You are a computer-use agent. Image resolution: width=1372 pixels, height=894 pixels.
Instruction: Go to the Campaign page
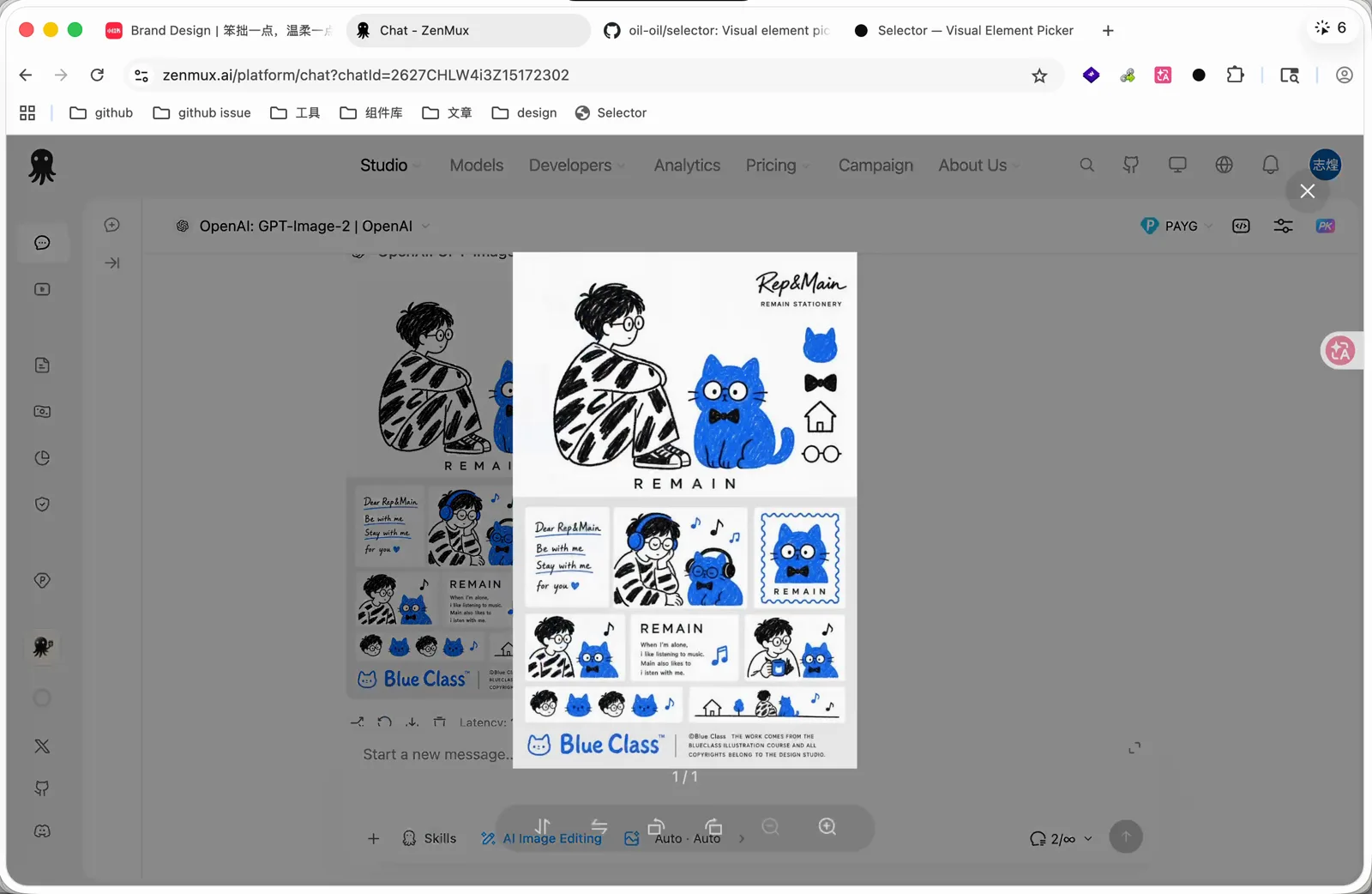(x=876, y=166)
